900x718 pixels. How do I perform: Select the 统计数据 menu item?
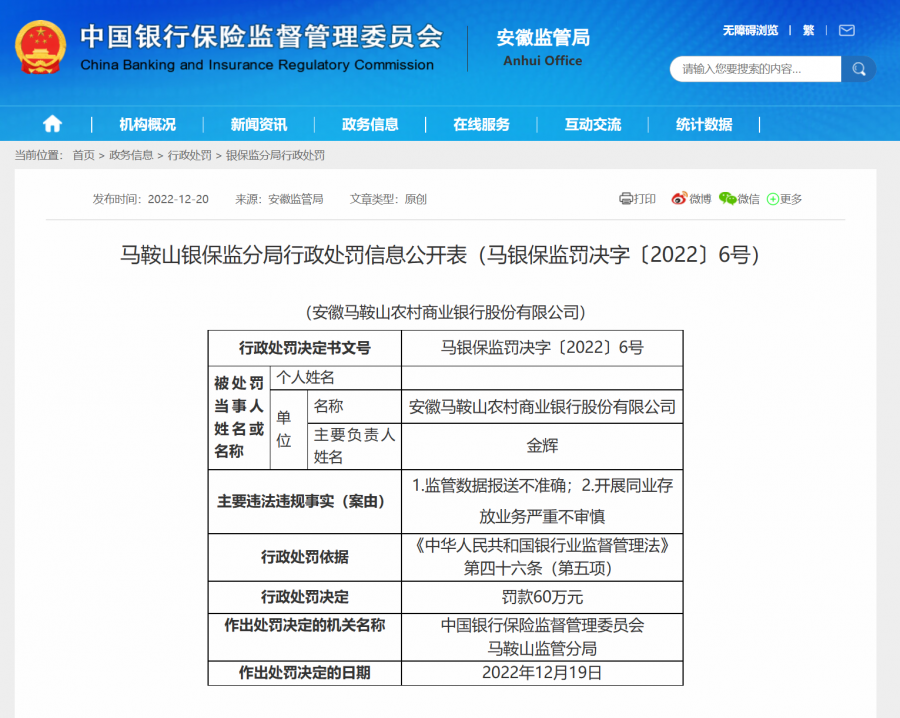coord(703,125)
